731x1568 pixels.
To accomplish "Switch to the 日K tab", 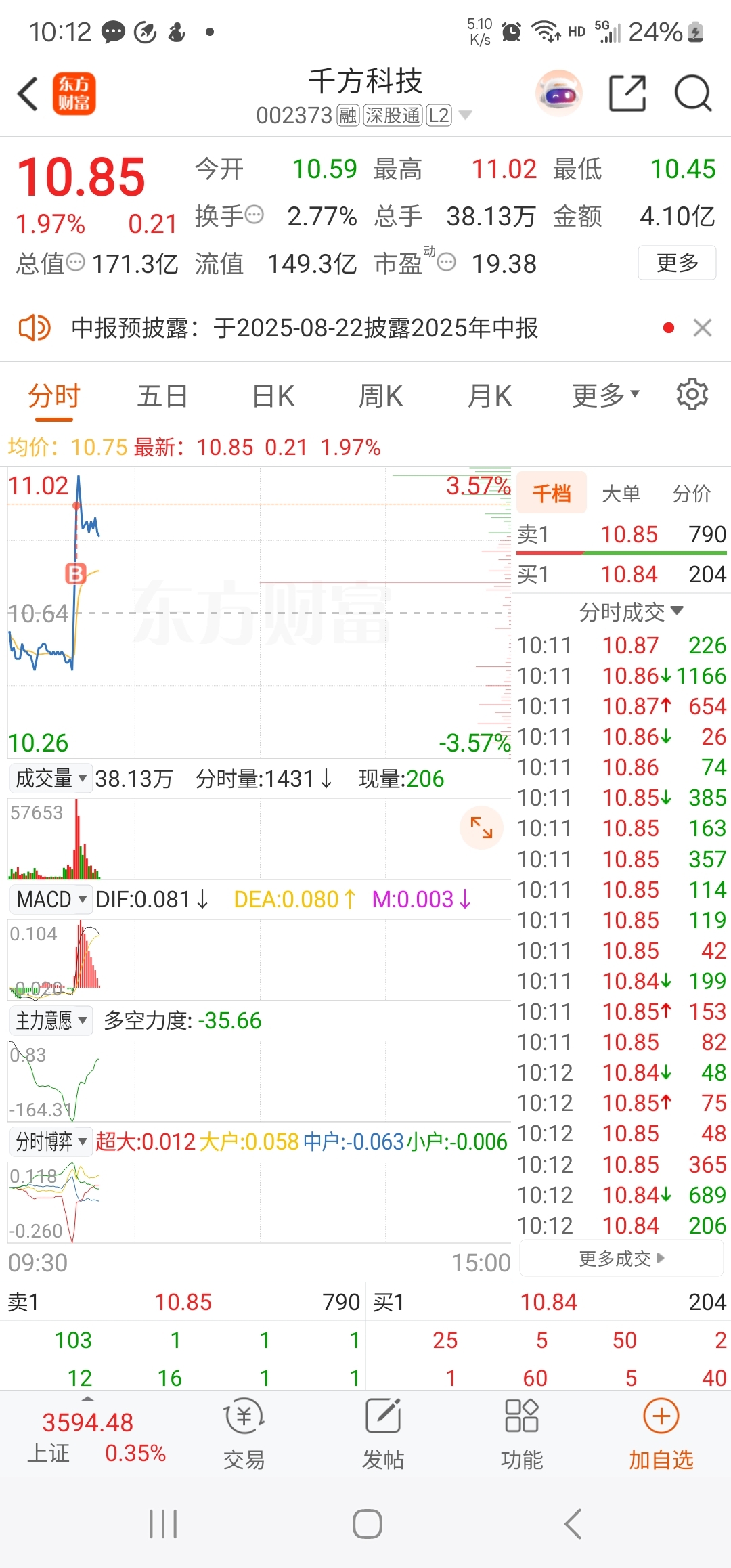I will click(x=273, y=395).
